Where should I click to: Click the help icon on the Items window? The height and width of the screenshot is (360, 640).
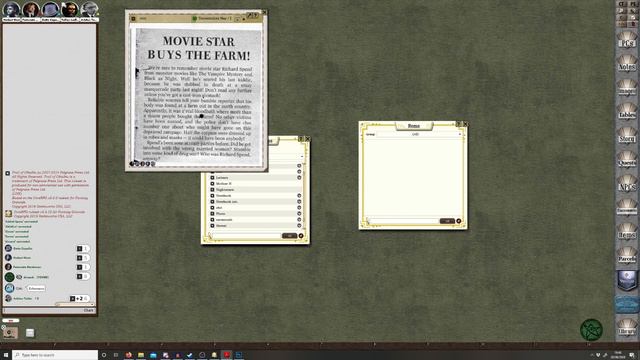click(x=458, y=124)
